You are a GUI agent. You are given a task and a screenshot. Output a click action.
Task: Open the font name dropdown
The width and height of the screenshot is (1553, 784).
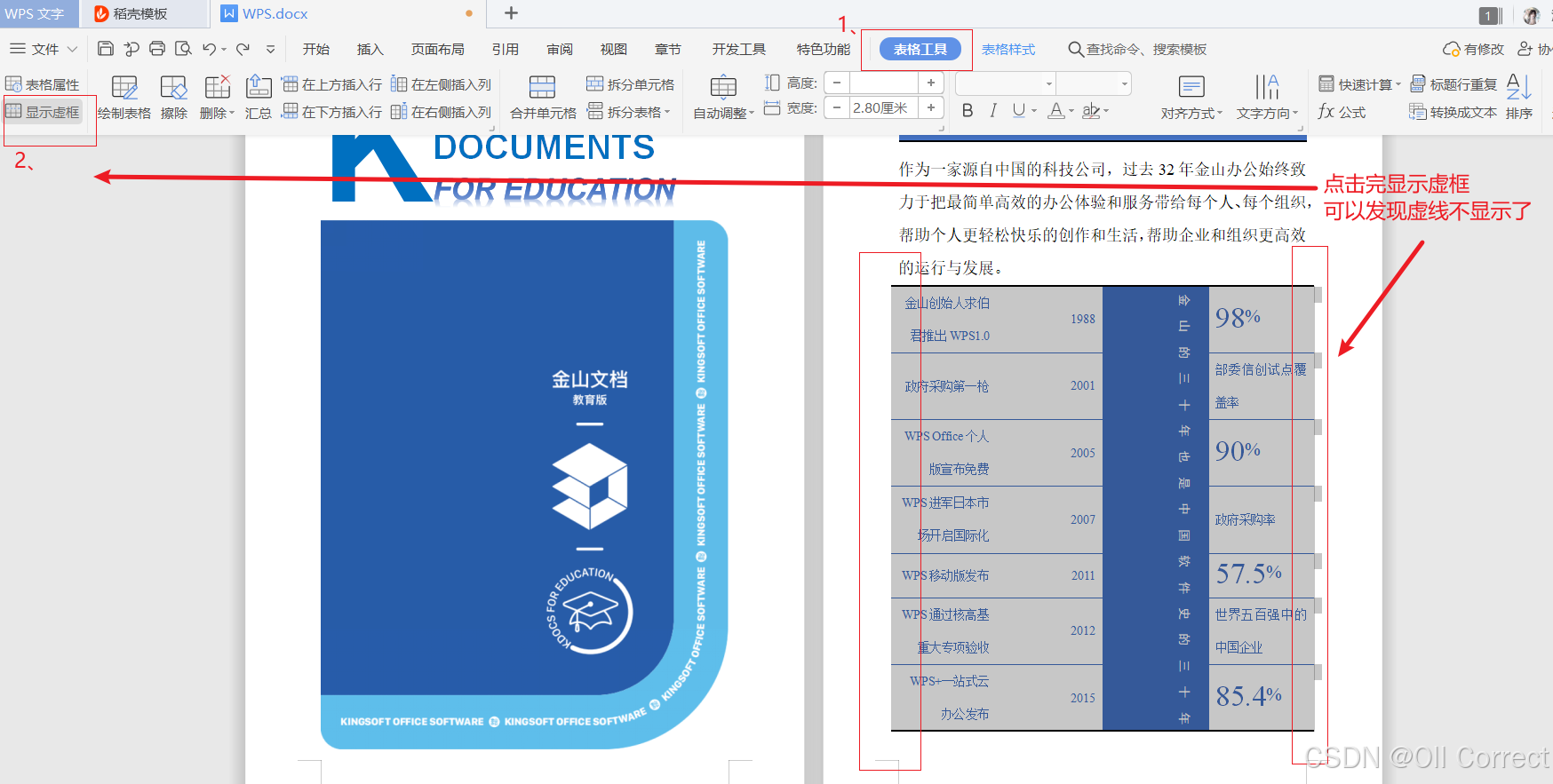[x=1048, y=83]
